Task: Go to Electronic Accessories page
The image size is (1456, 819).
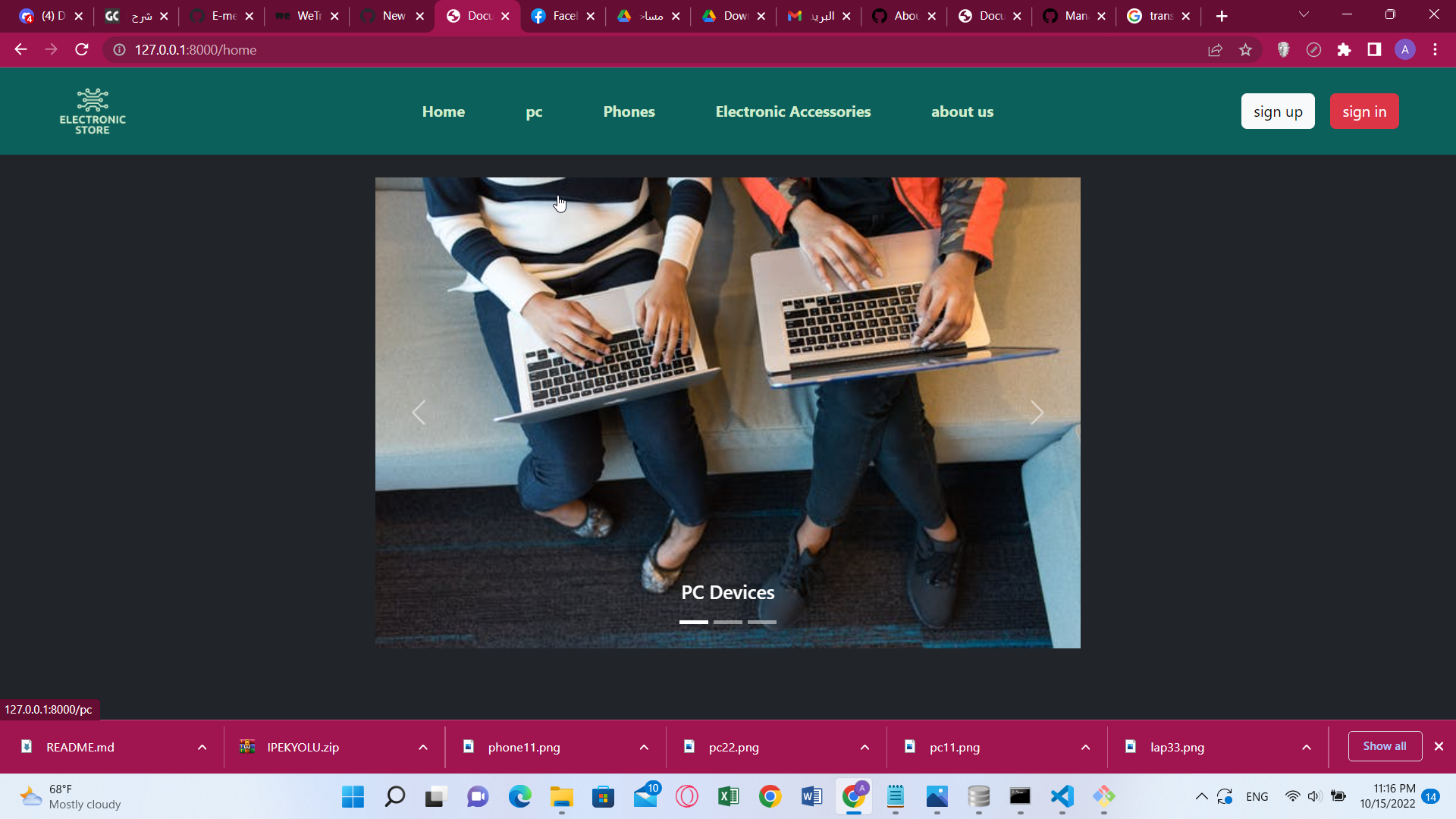Action: pyautogui.click(x=792, y=111)
